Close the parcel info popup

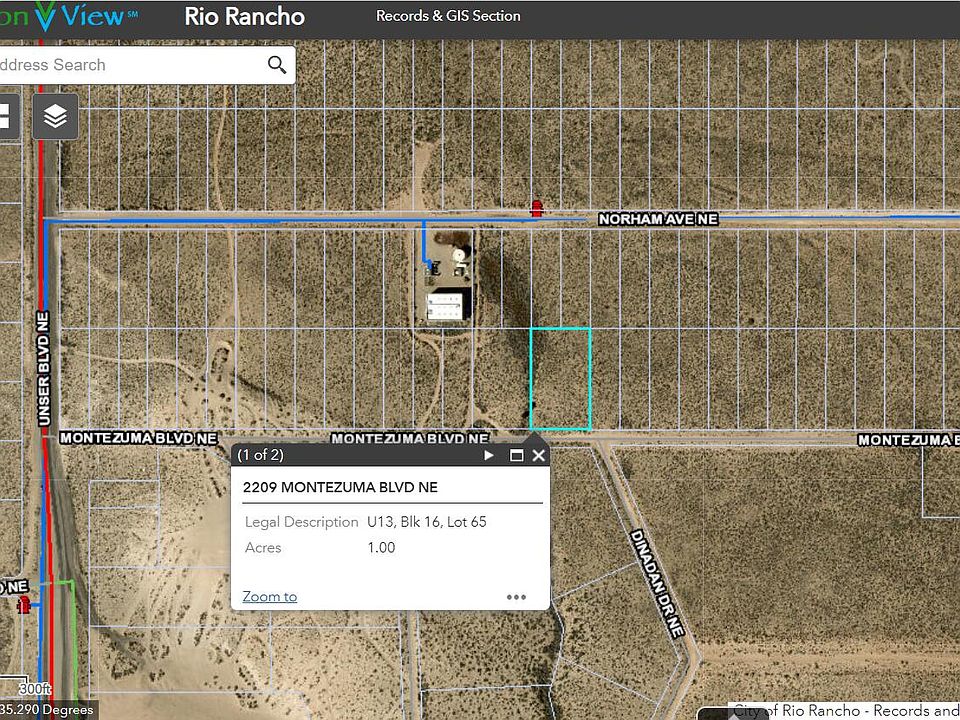(539, 455)
